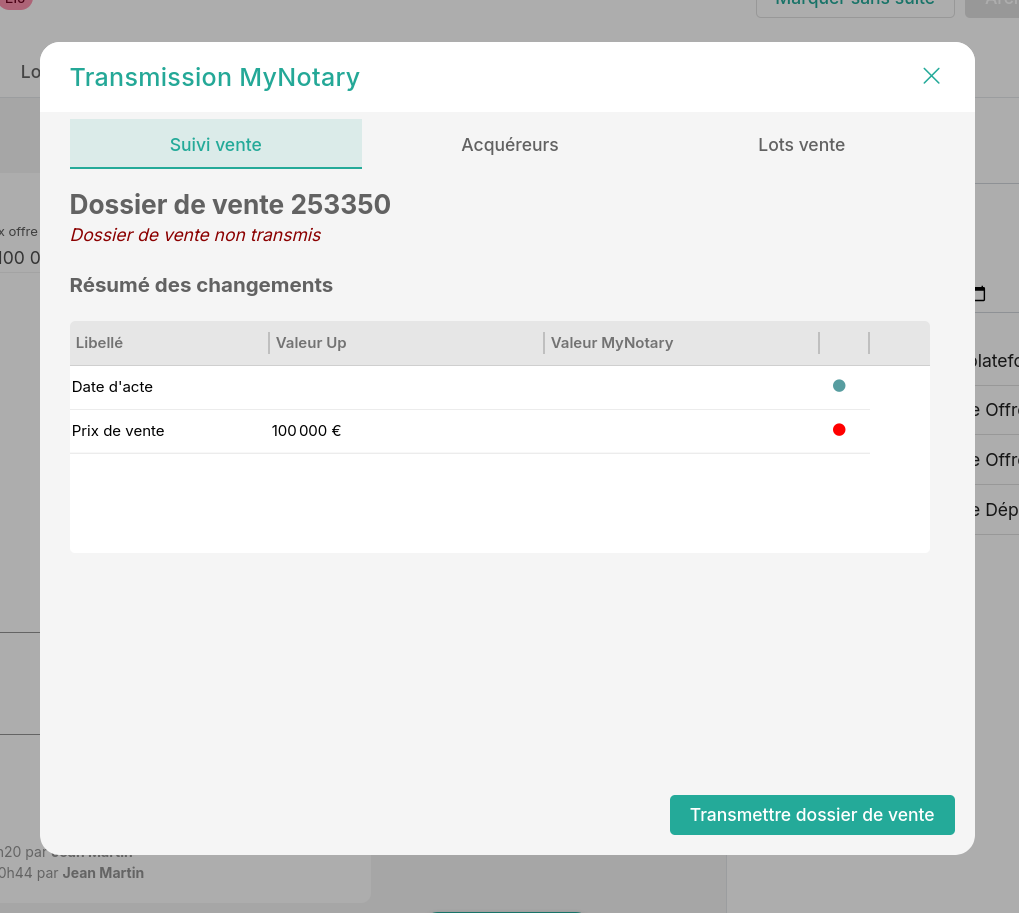Click Marquer sans suite button behind dialog
Image resolution: width=1019 pixels, height=913 pixels.
855,5
